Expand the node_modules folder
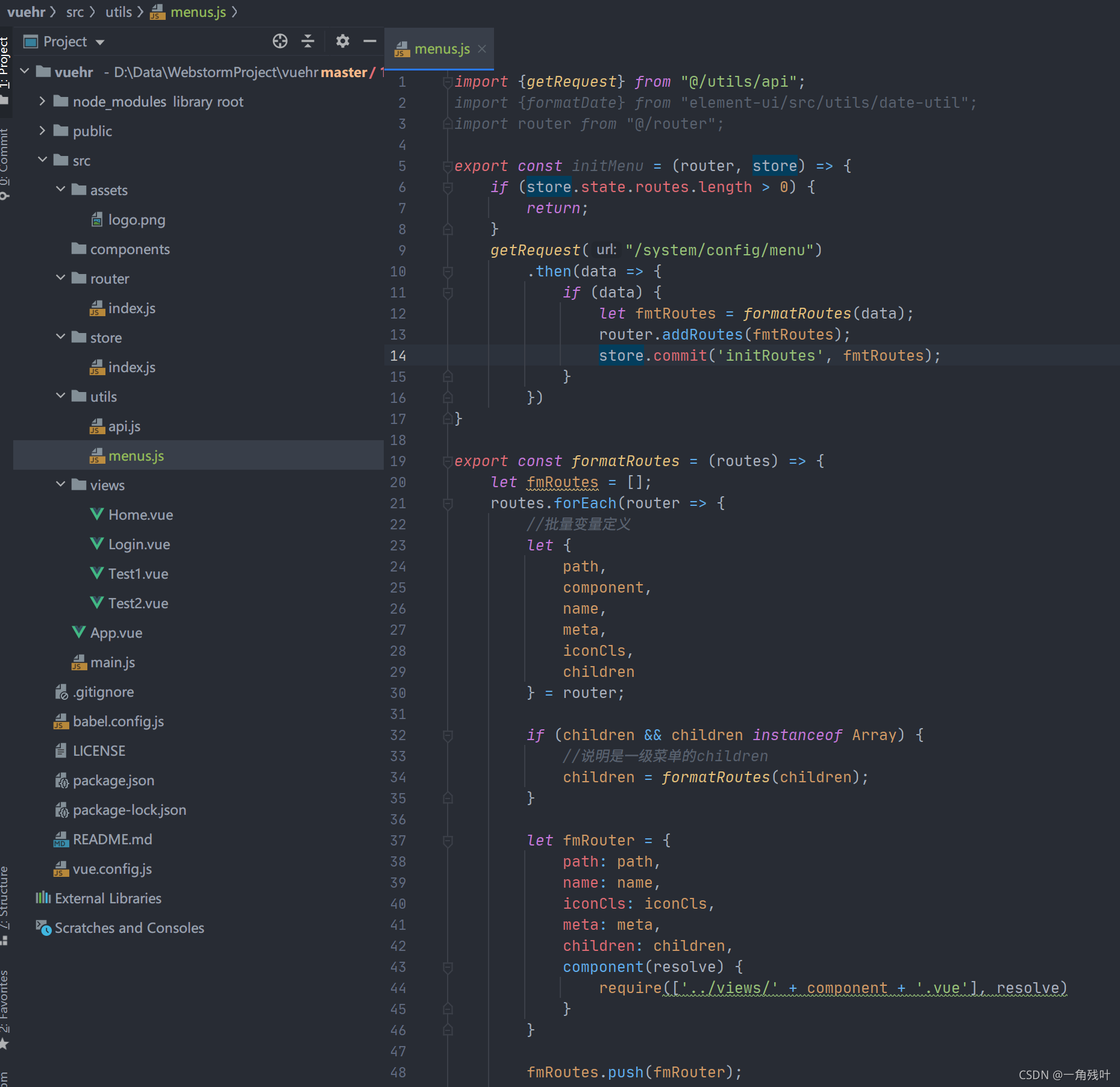Image resolution: width=1120 pixels, height=1087 pixels. tap(42, 101)
